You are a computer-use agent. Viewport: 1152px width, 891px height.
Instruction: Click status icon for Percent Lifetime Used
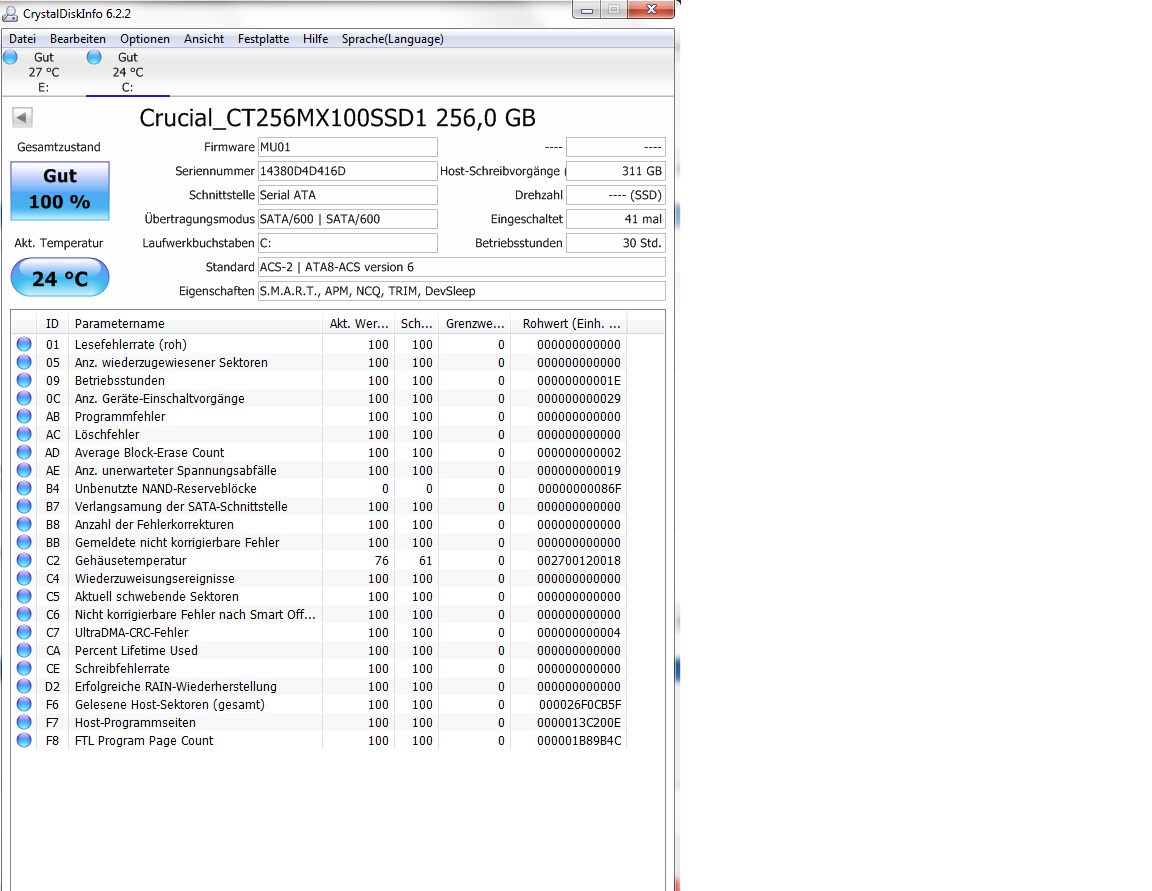tap(24, 650)
